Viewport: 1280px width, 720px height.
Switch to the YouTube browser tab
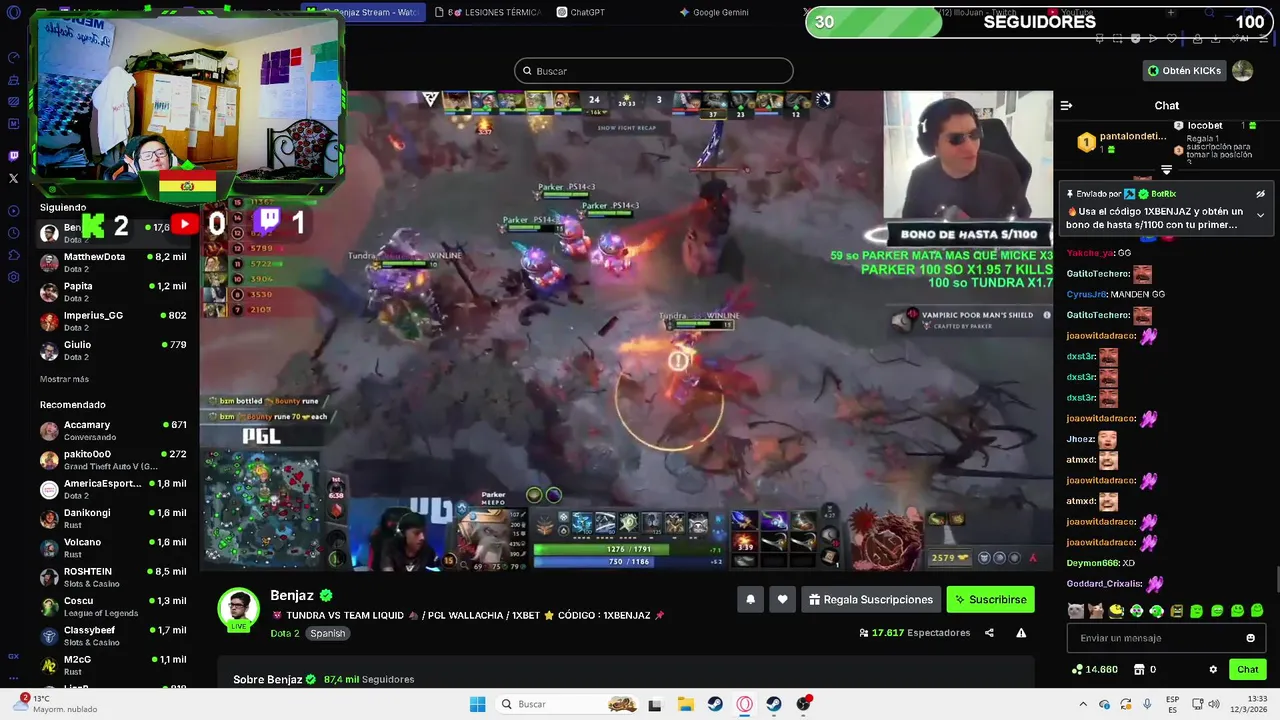tap(1069, 12)
